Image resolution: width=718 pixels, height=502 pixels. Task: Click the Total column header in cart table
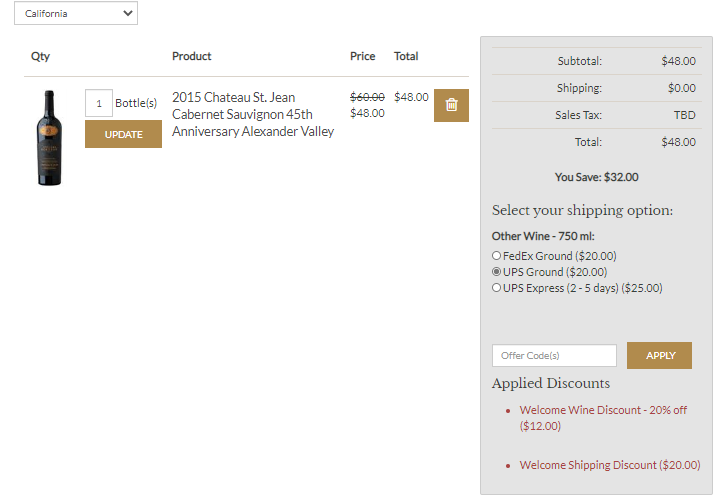pos(406,56)
